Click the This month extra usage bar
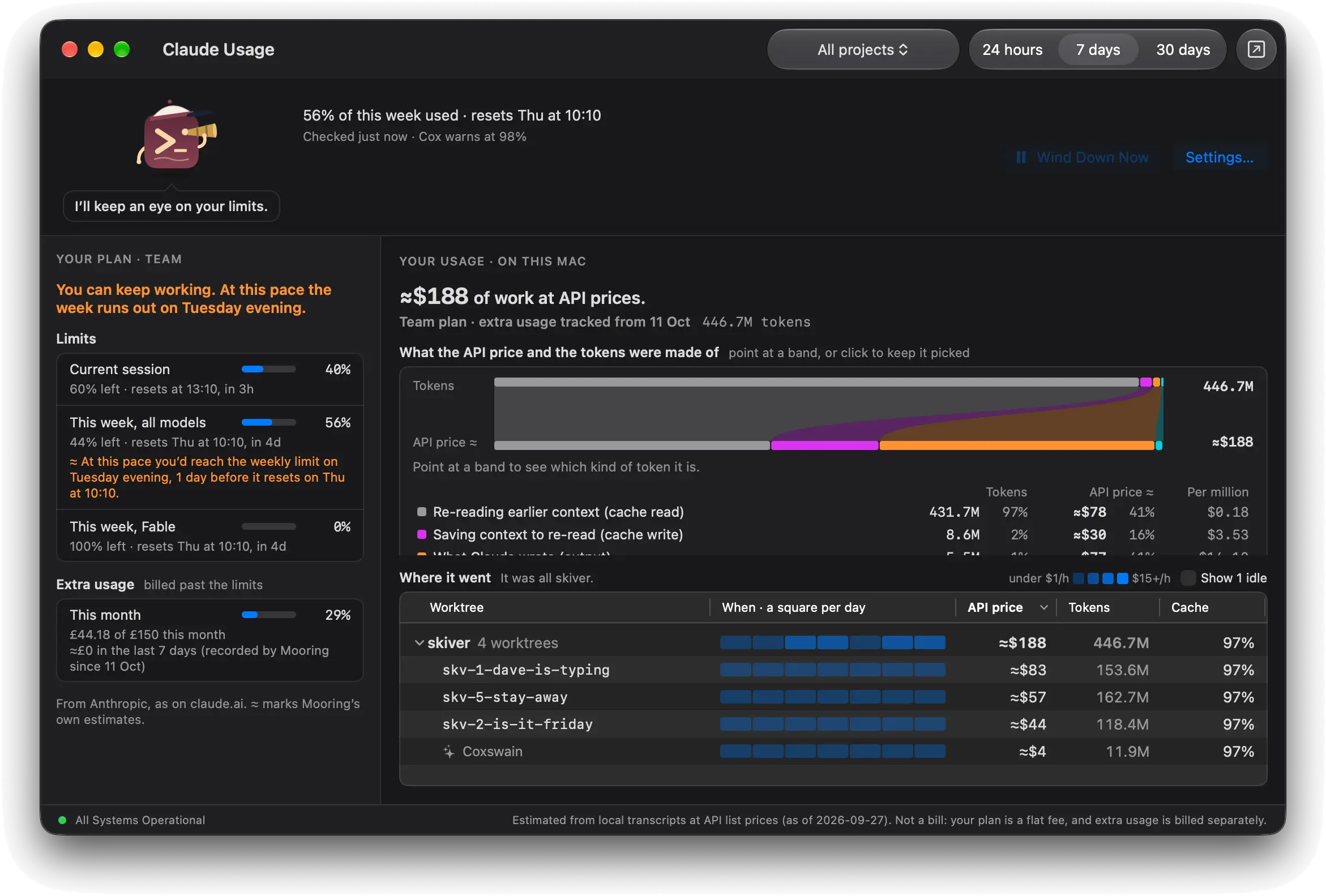 click(x=268, y=615)
